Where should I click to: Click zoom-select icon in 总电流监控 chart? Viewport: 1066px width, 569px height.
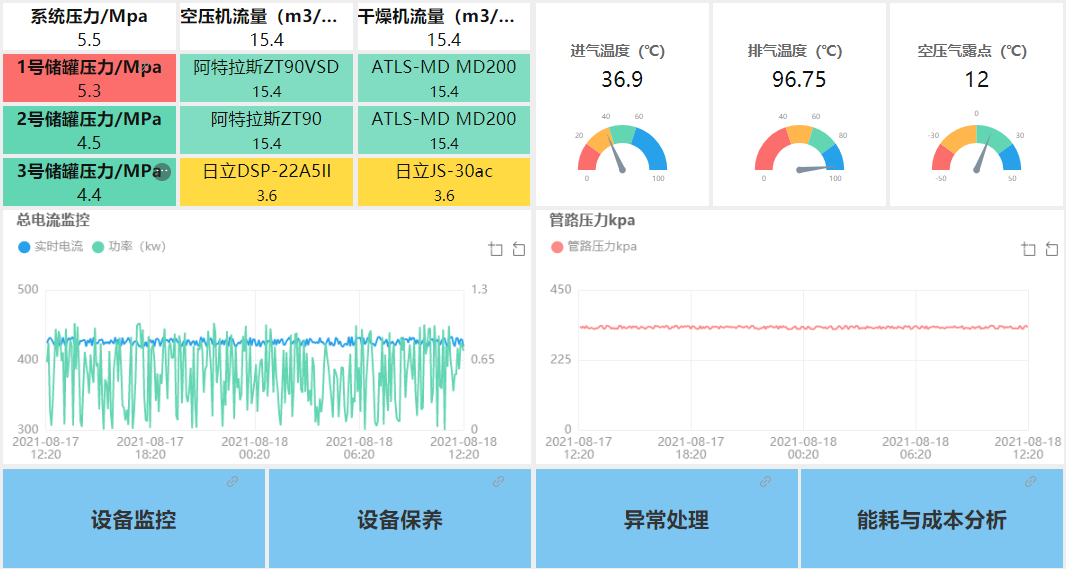tap(496, 249)
